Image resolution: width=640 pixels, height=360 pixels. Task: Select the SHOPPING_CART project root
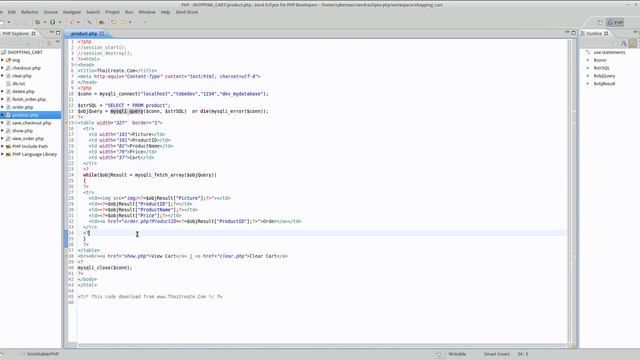(x=25, y=52)
